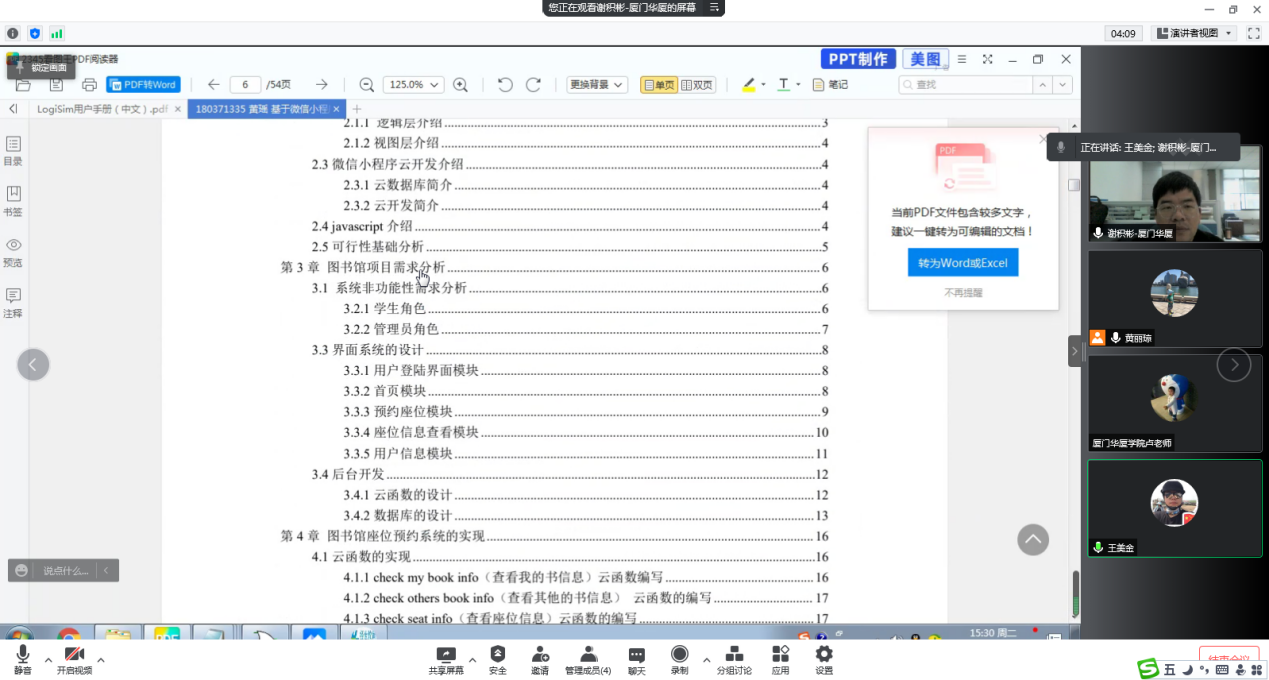Go to next page arrow
The image size is (1269, 680).
point(321,85)
